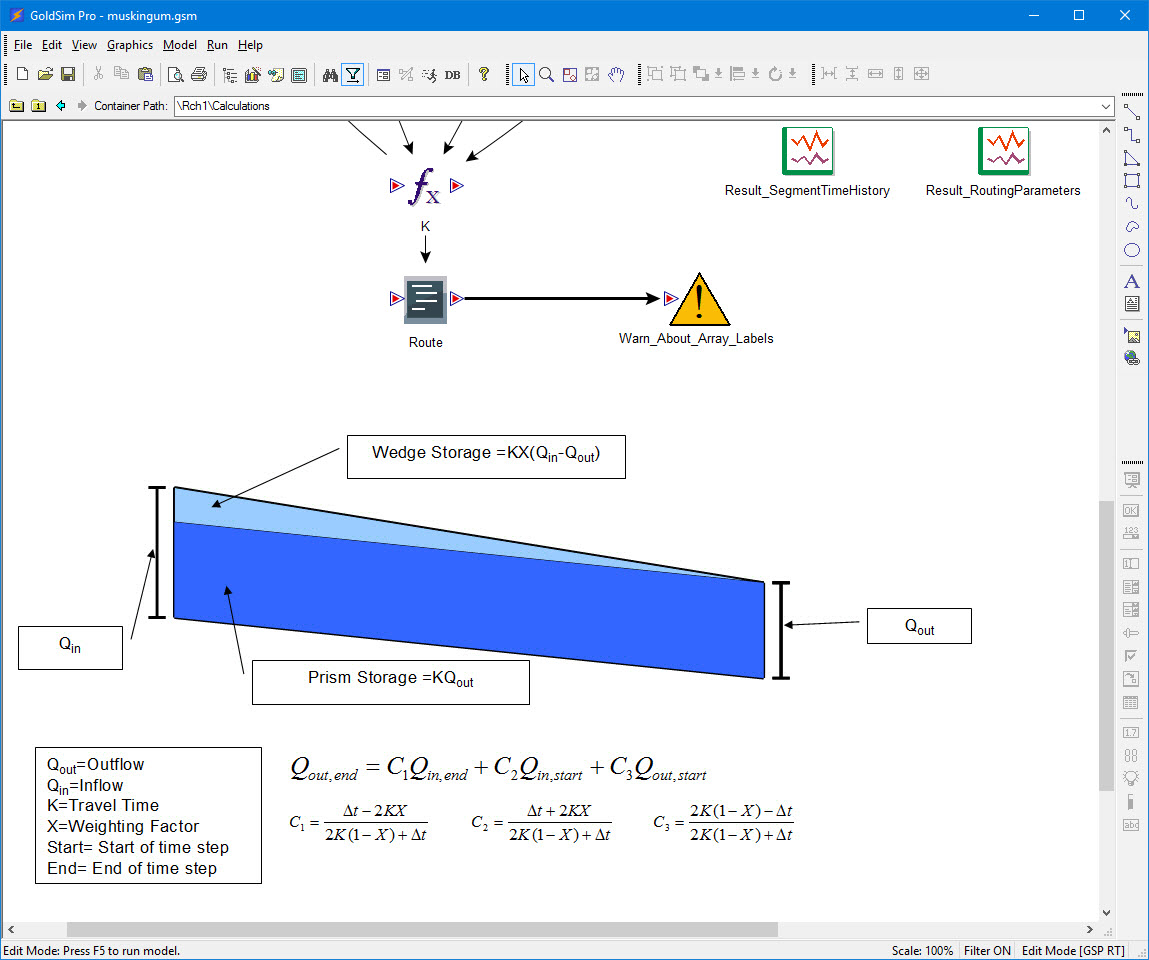Click the Warn_About_Array_Labels warning element
The image size is (1149, 960).
click(698, 300)
